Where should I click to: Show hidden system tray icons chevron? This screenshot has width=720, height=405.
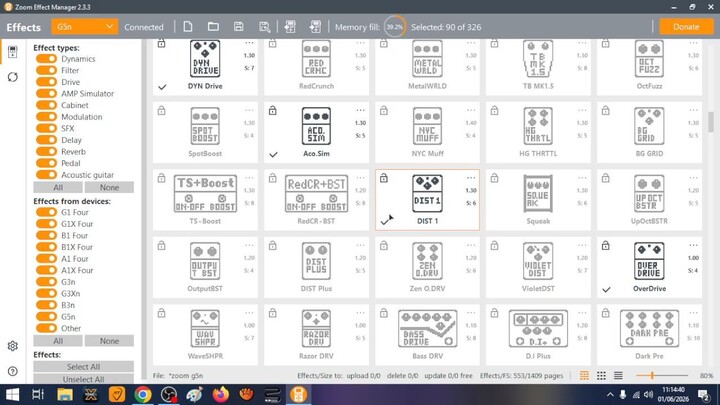click(610, 394)
